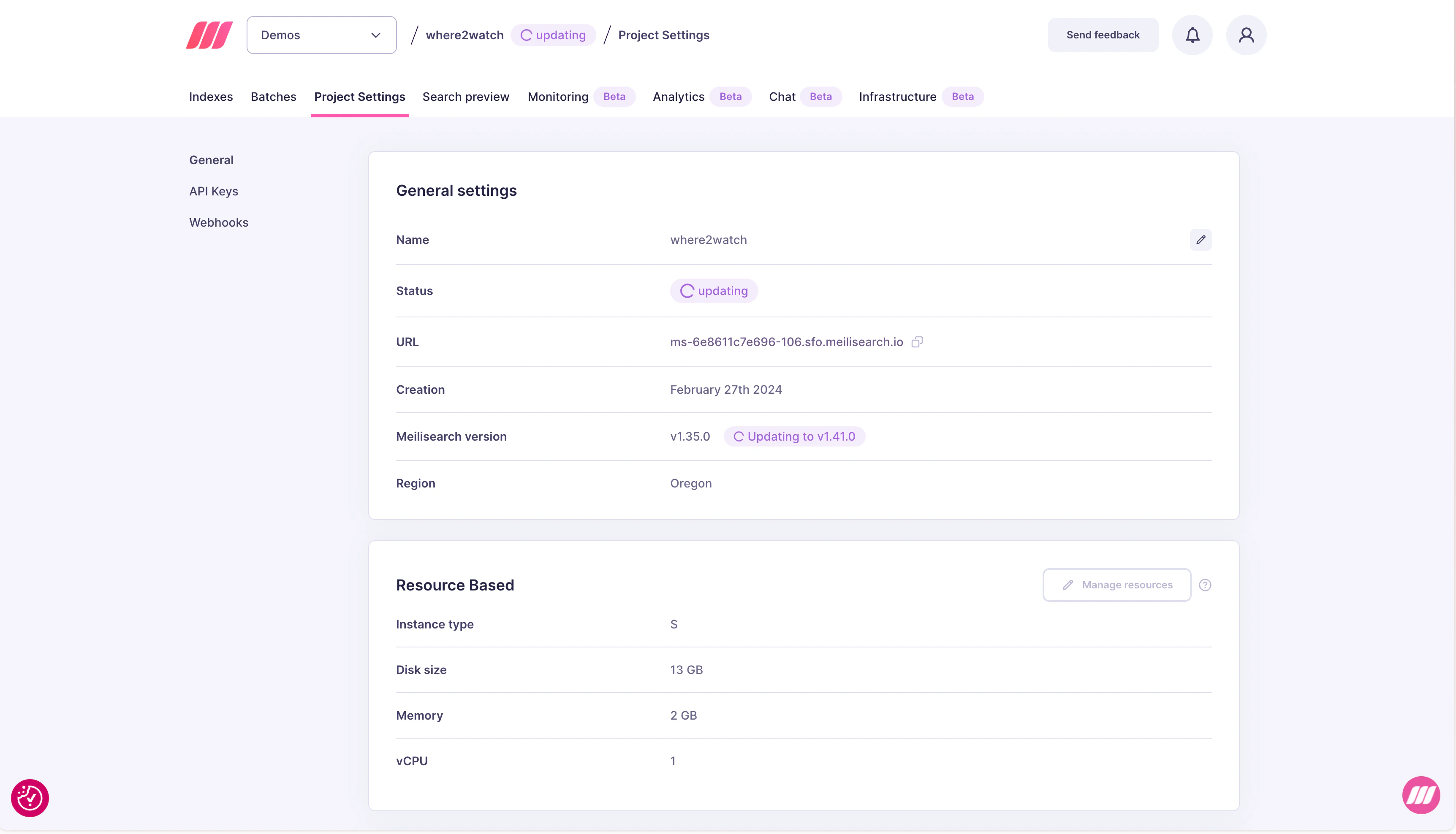Open the Meilisearch chat widget bubble
1456x834 pixels.
click(x=1421, y=795)
